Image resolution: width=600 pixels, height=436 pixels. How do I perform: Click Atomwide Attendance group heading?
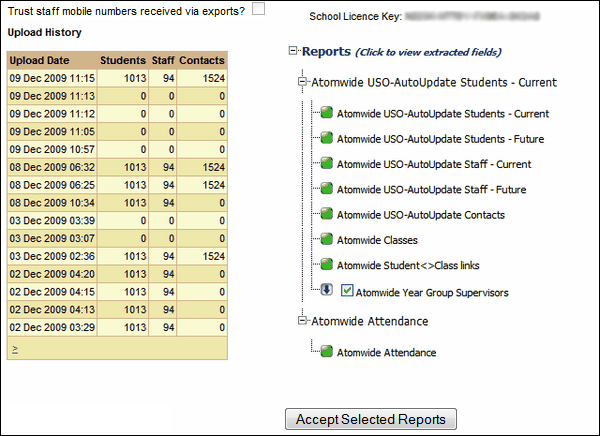[370, 321]
